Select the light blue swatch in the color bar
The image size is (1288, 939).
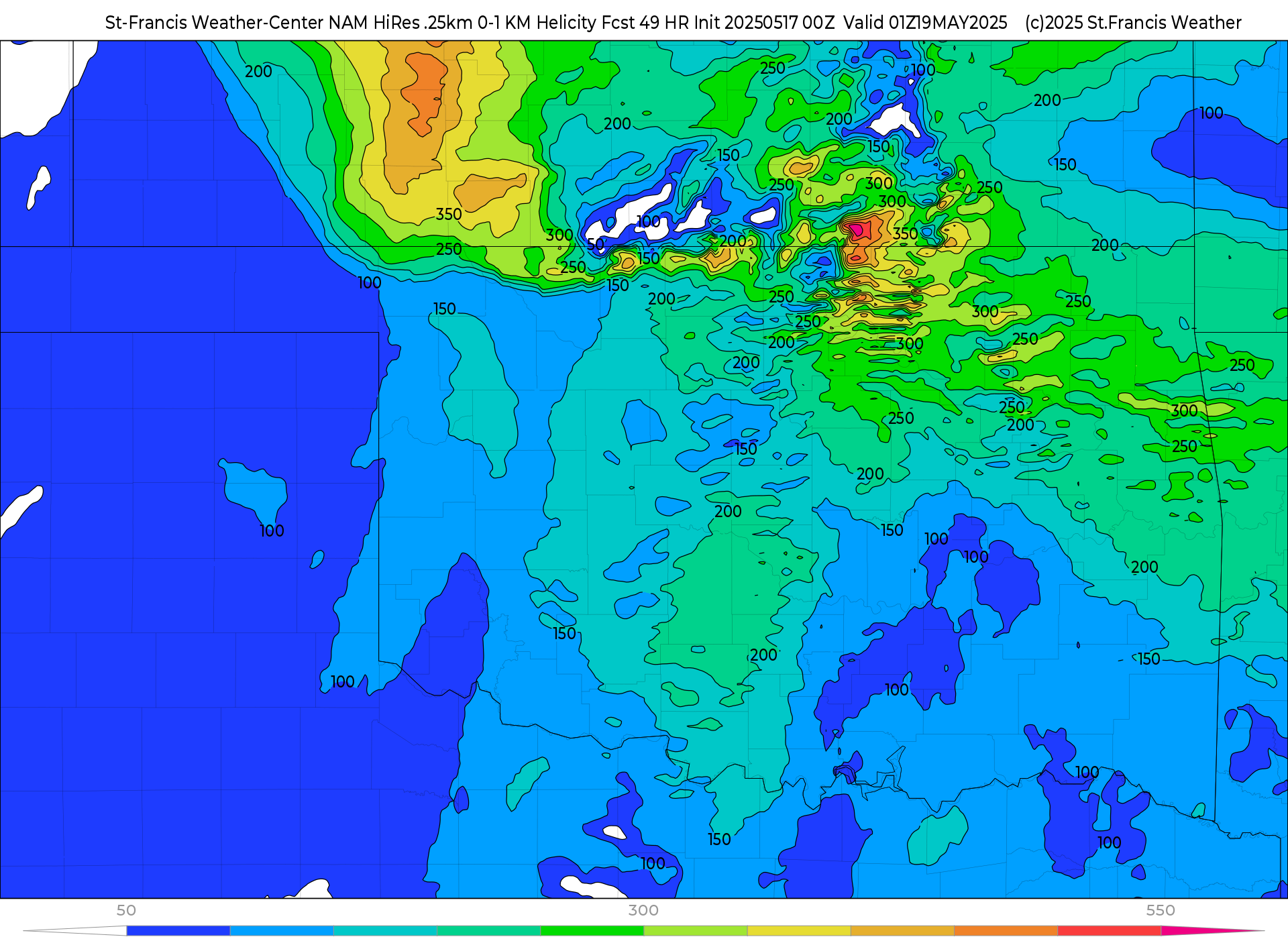click(x=282, y=931)
